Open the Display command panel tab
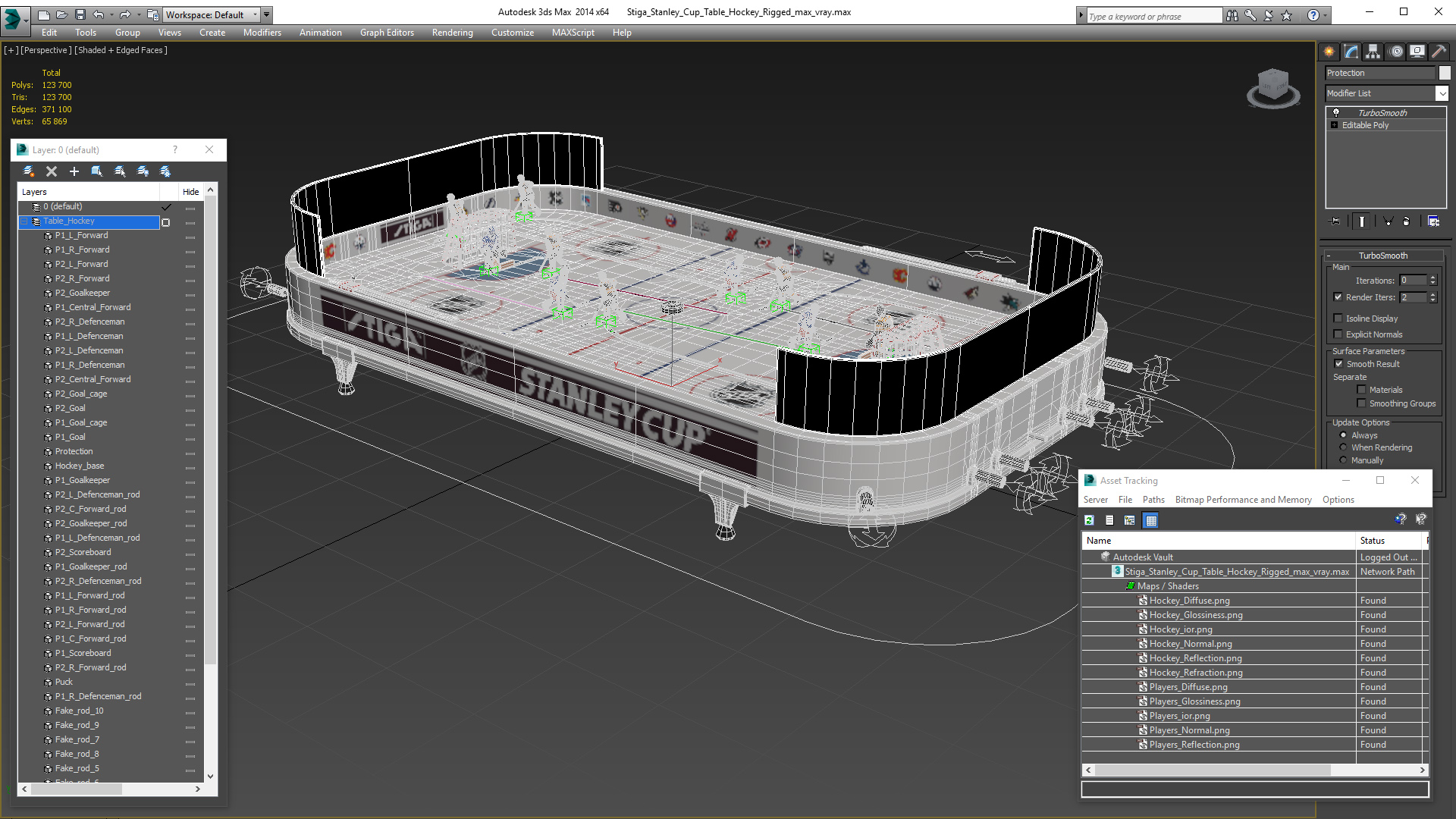1456x819 pixels. (x=1417, y=52)
